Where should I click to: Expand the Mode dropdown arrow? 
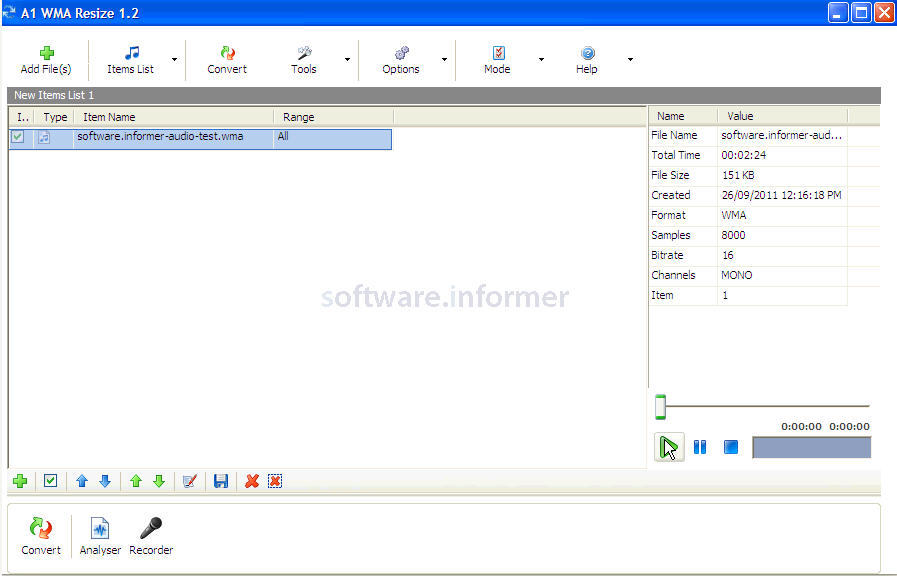(541, 59)
